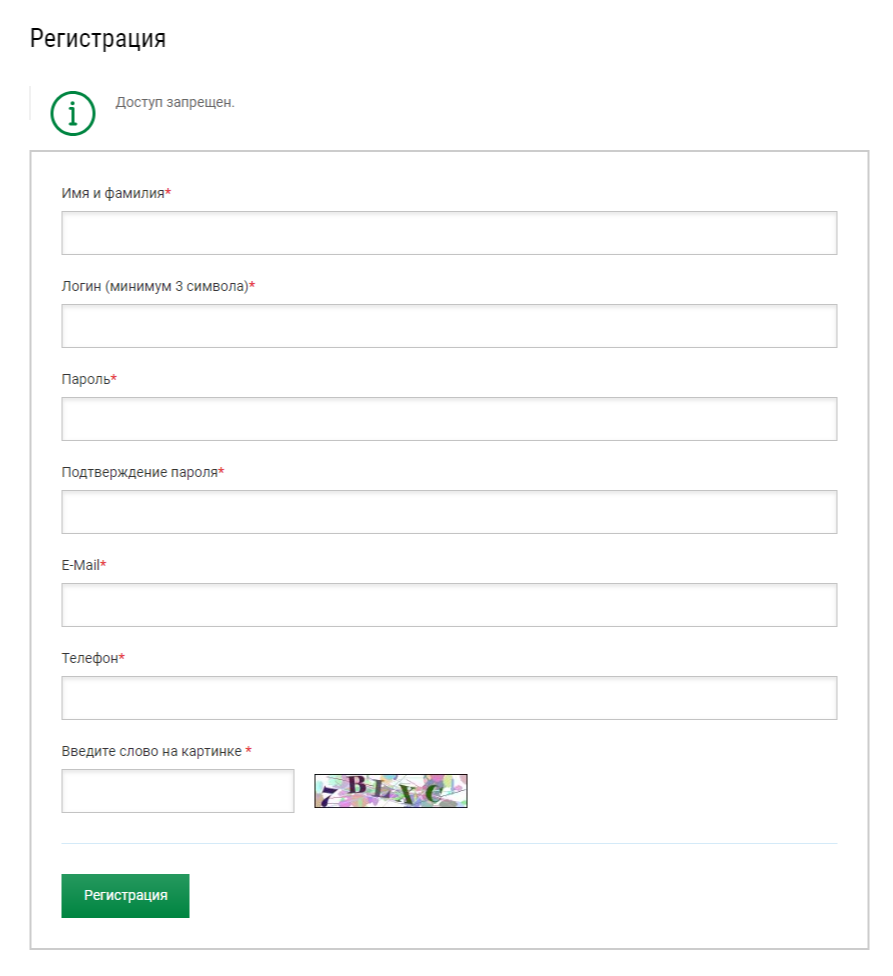The image size is (893, 976).
Task: Click into the Пароль input box
Action: [x=449, y=419]
